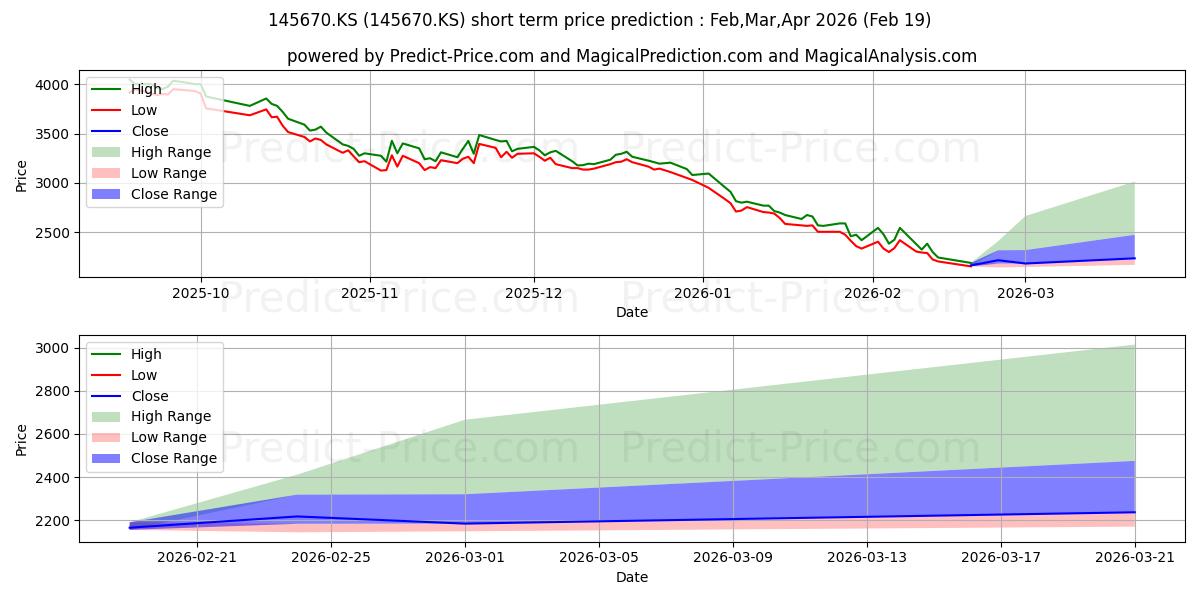1200x600 pixels.
Task: Click the '3000' y-axis tick in lower chart
Action: click(54, 348)
